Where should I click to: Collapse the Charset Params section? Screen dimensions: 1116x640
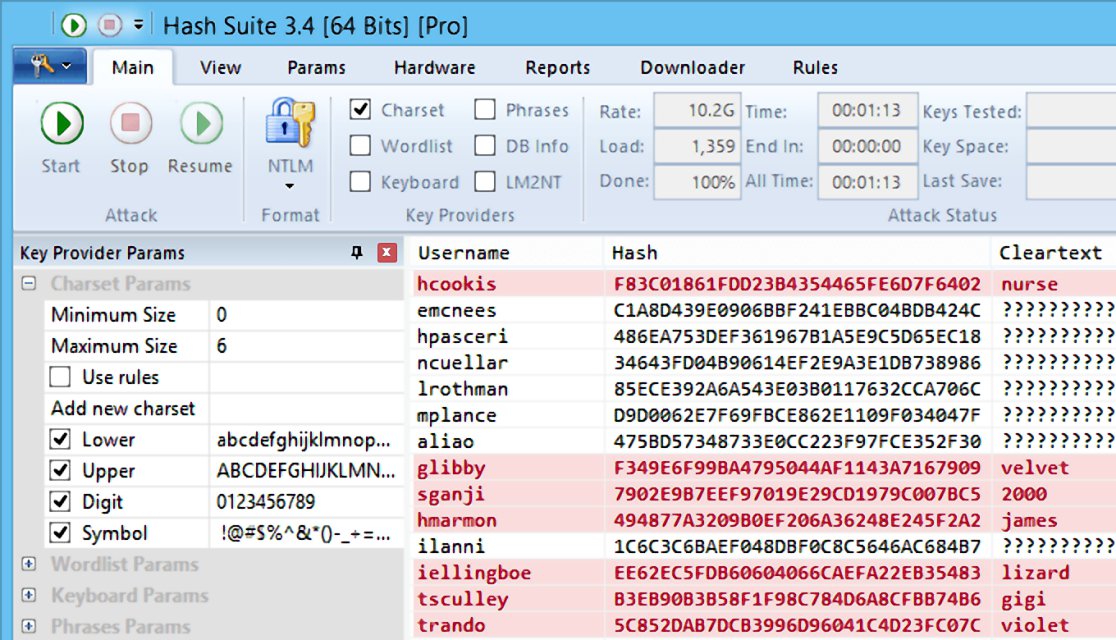[29, 284]
